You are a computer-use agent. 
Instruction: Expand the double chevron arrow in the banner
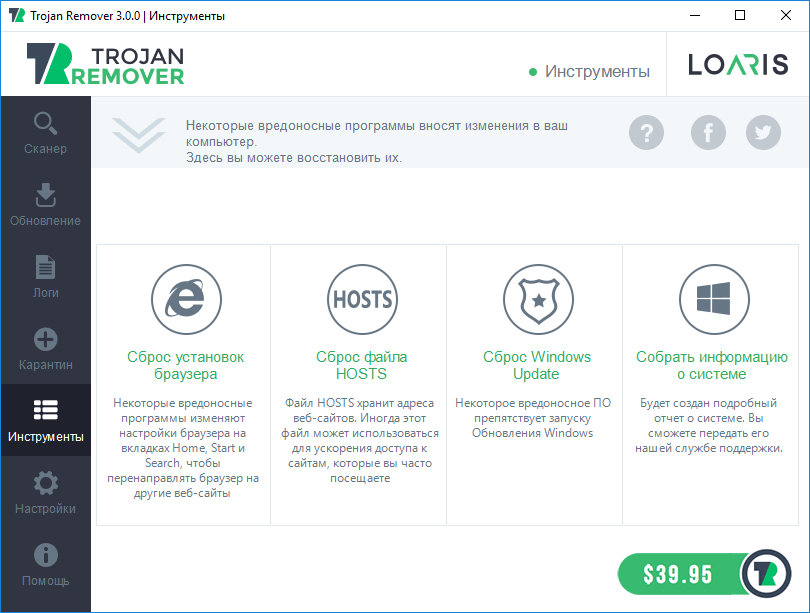(139, 134)
